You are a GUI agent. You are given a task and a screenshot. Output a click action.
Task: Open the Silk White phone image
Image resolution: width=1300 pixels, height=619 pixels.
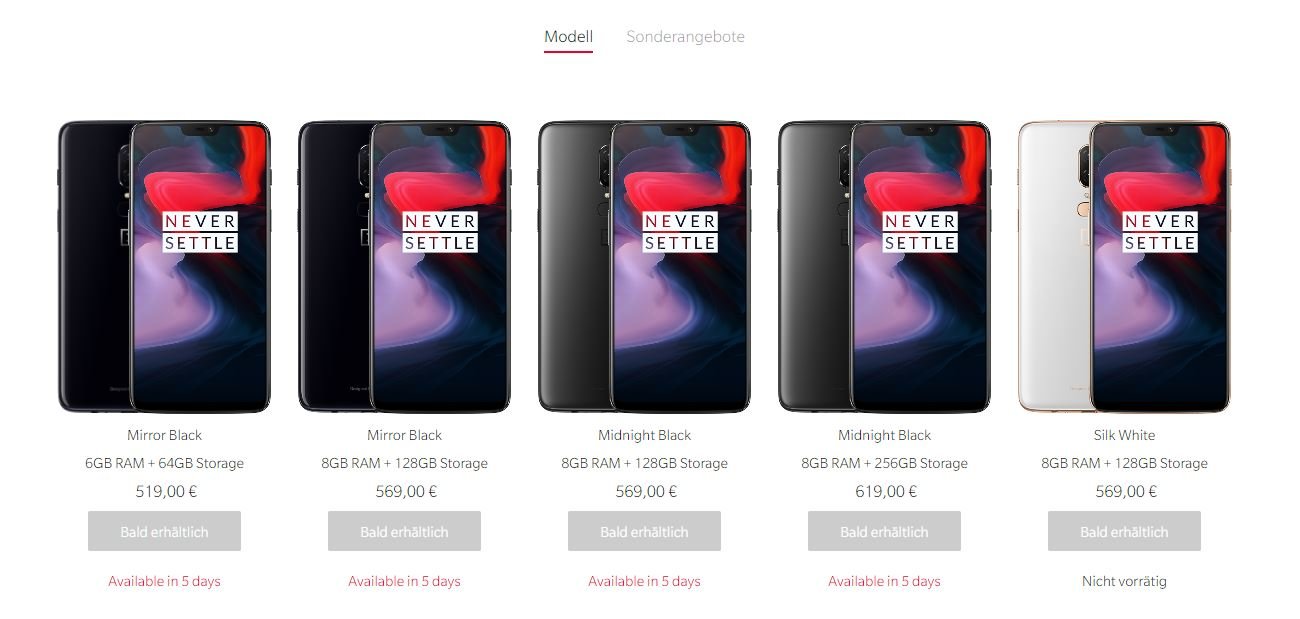1124,267
